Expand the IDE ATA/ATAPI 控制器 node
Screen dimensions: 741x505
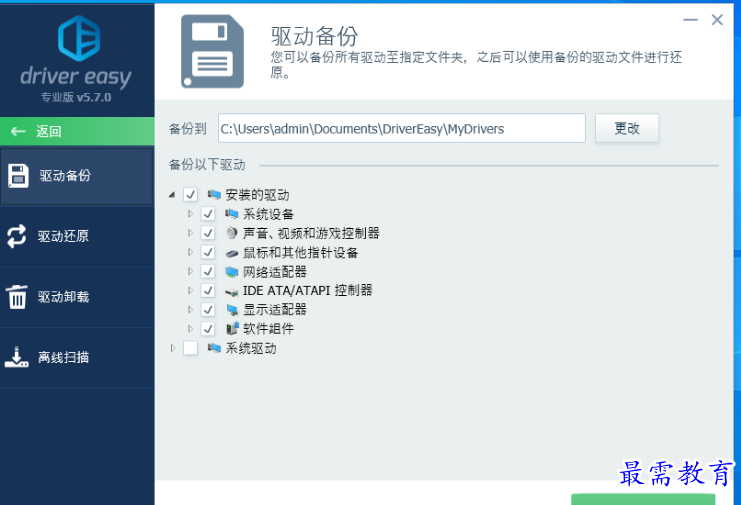pyautogui.click(x=190, y=290)
